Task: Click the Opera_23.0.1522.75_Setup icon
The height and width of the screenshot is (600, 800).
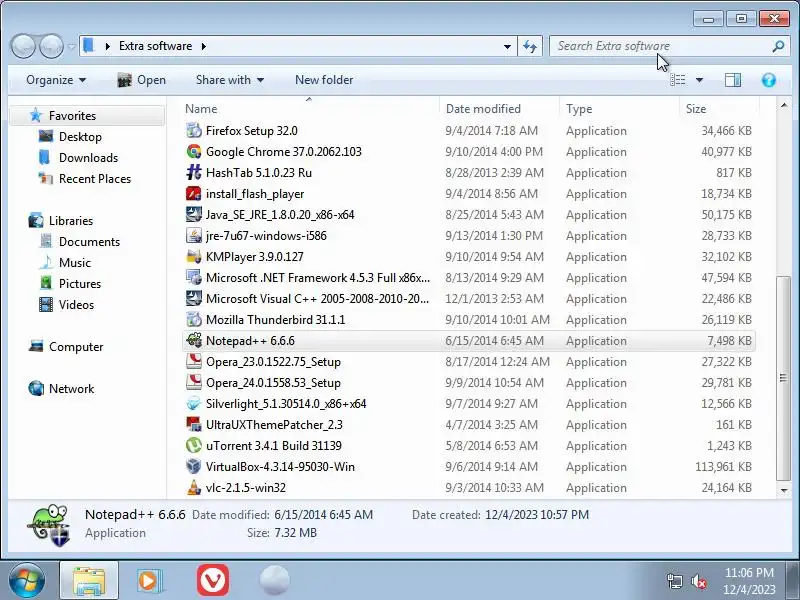Action: point(194,362)
